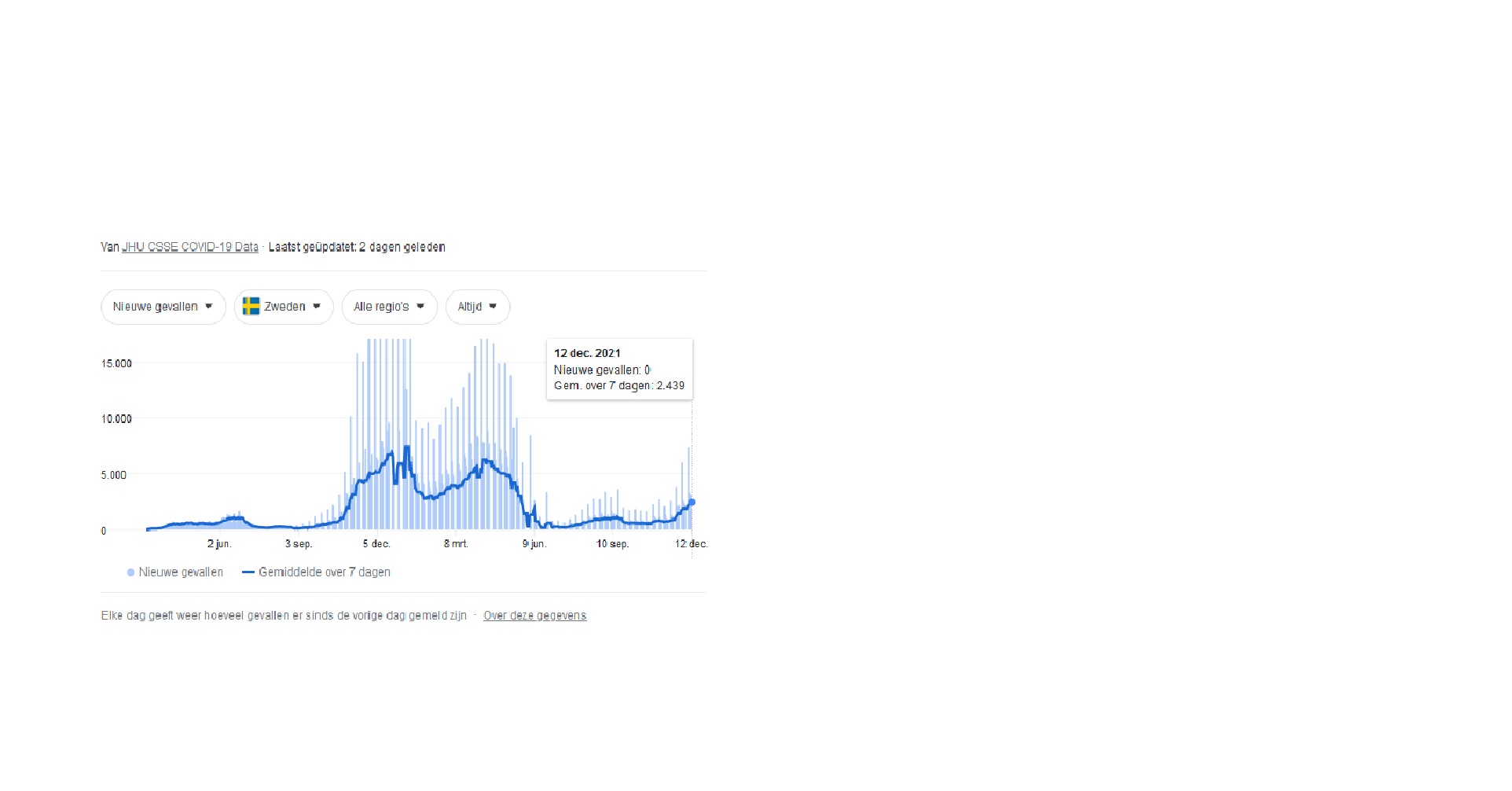This screenshot has height=791, width=1512.
Task: Click the 5 dec. marker on the x-axis
Action: [x=376, y=544]
